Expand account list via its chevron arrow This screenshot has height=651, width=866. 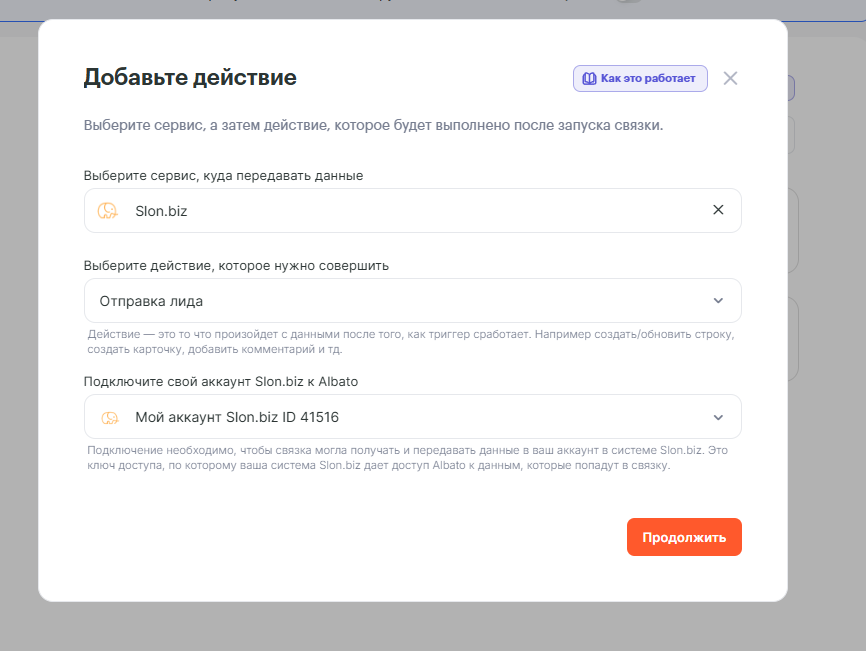click(x=717, y=417)
